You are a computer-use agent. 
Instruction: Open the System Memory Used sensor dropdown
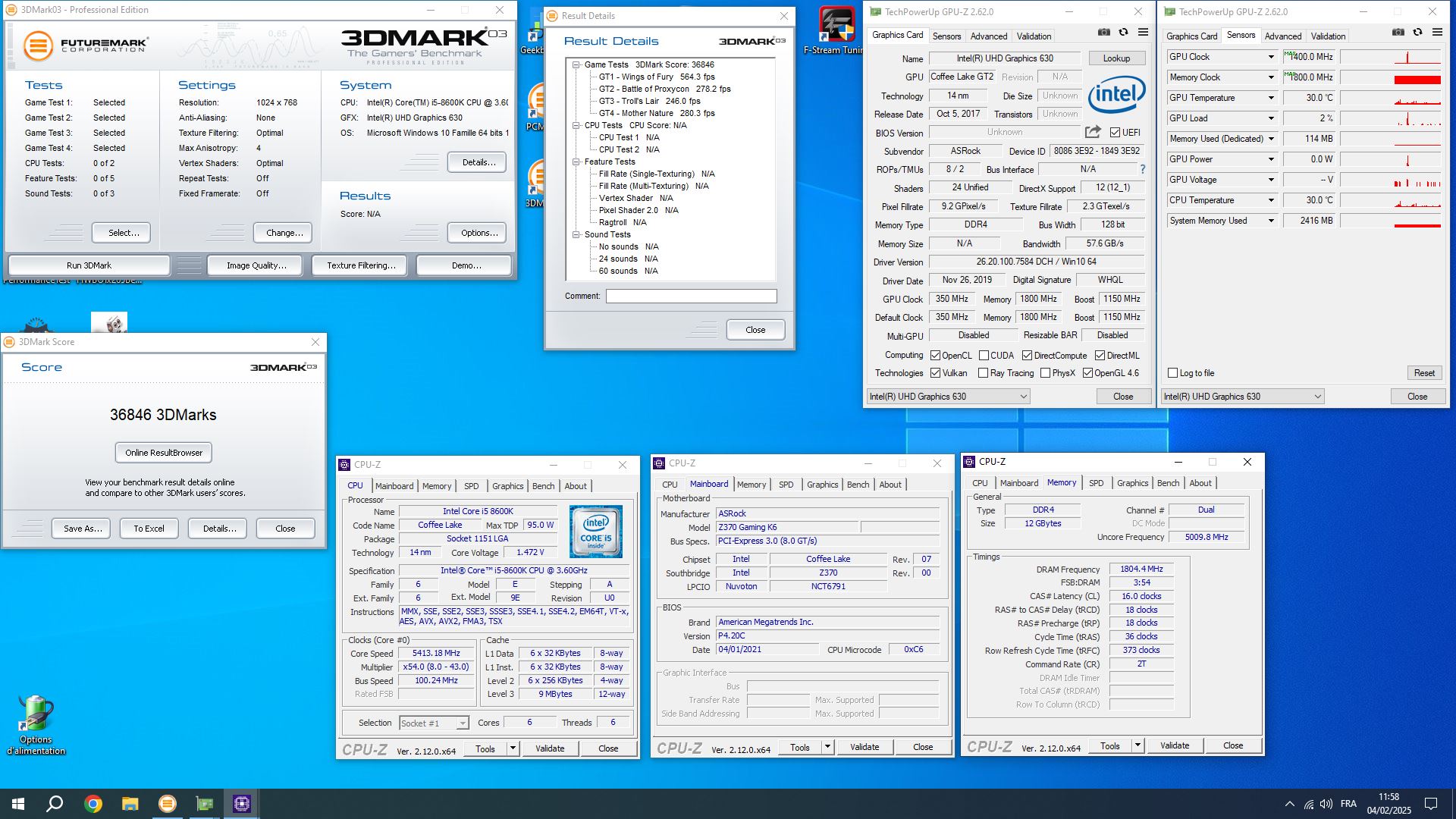[1272, 221]
